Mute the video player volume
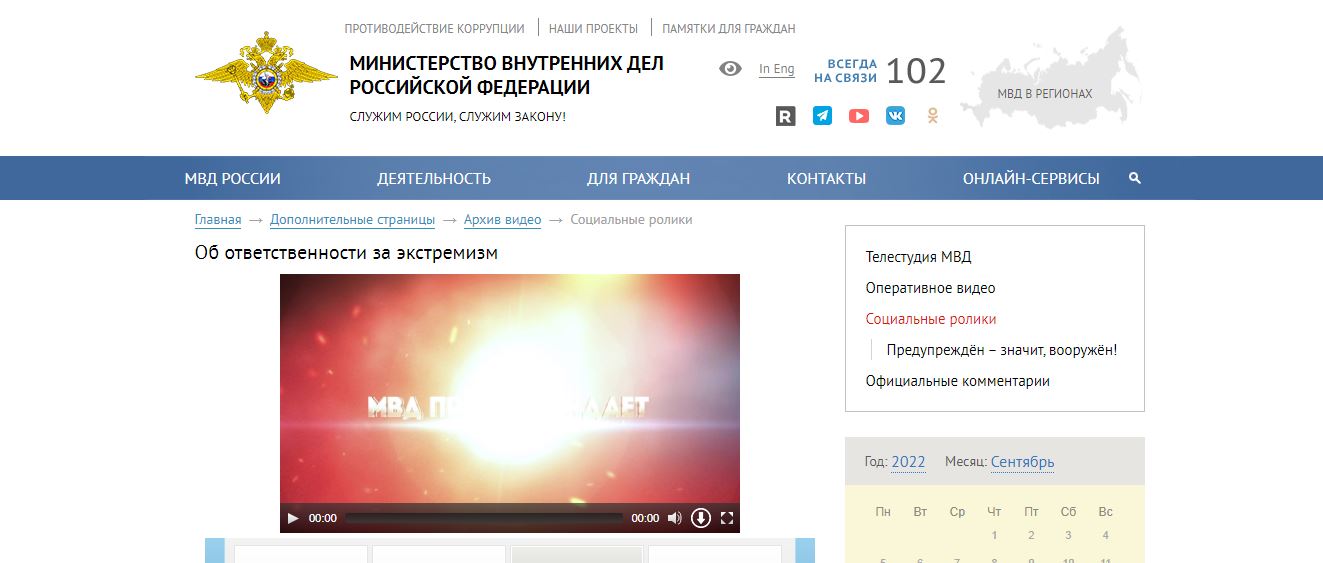The width and height of the screenshot is (1323, 563). point(675,518)
